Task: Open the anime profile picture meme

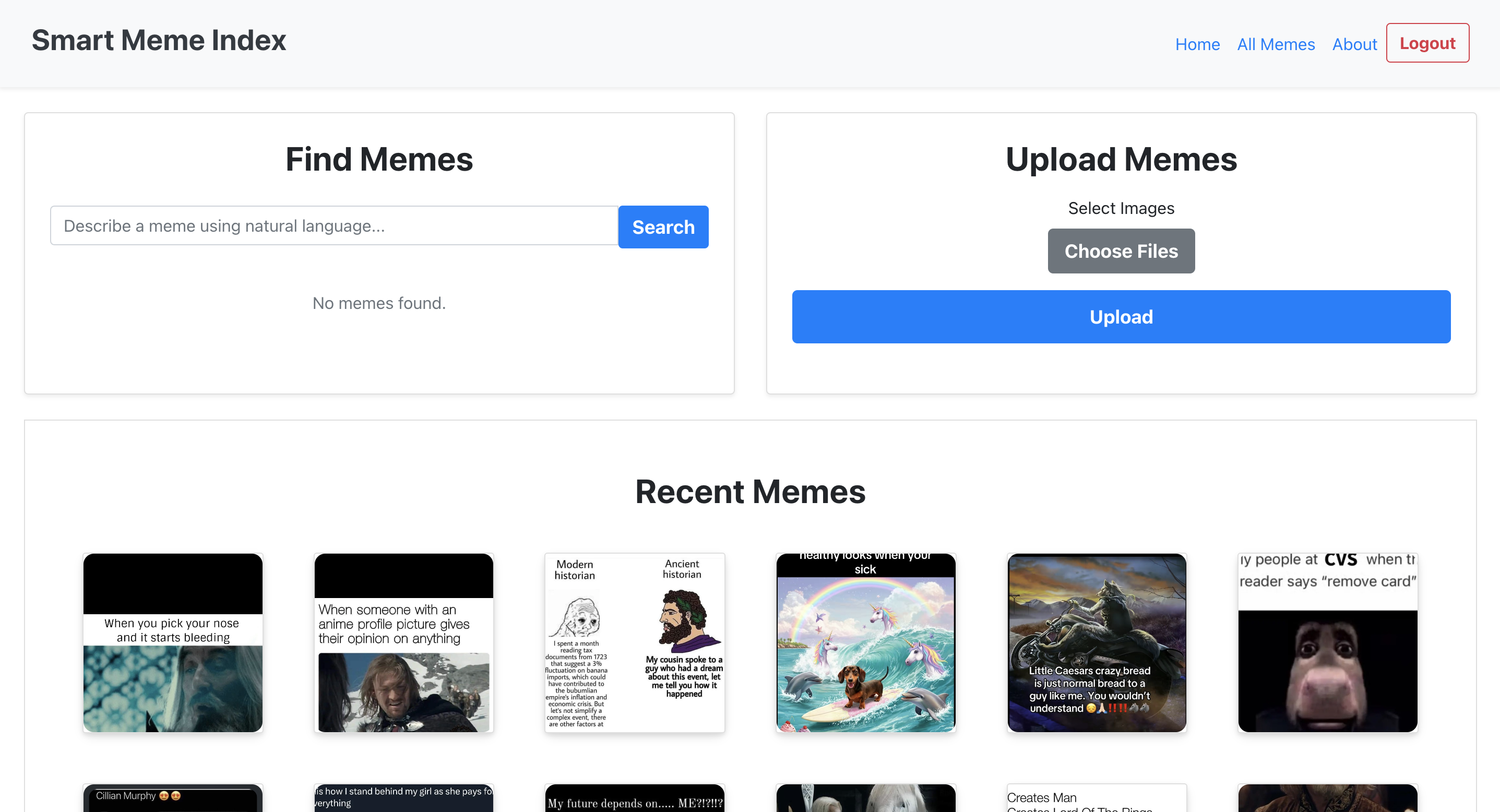Action: (x=403, y=642)
